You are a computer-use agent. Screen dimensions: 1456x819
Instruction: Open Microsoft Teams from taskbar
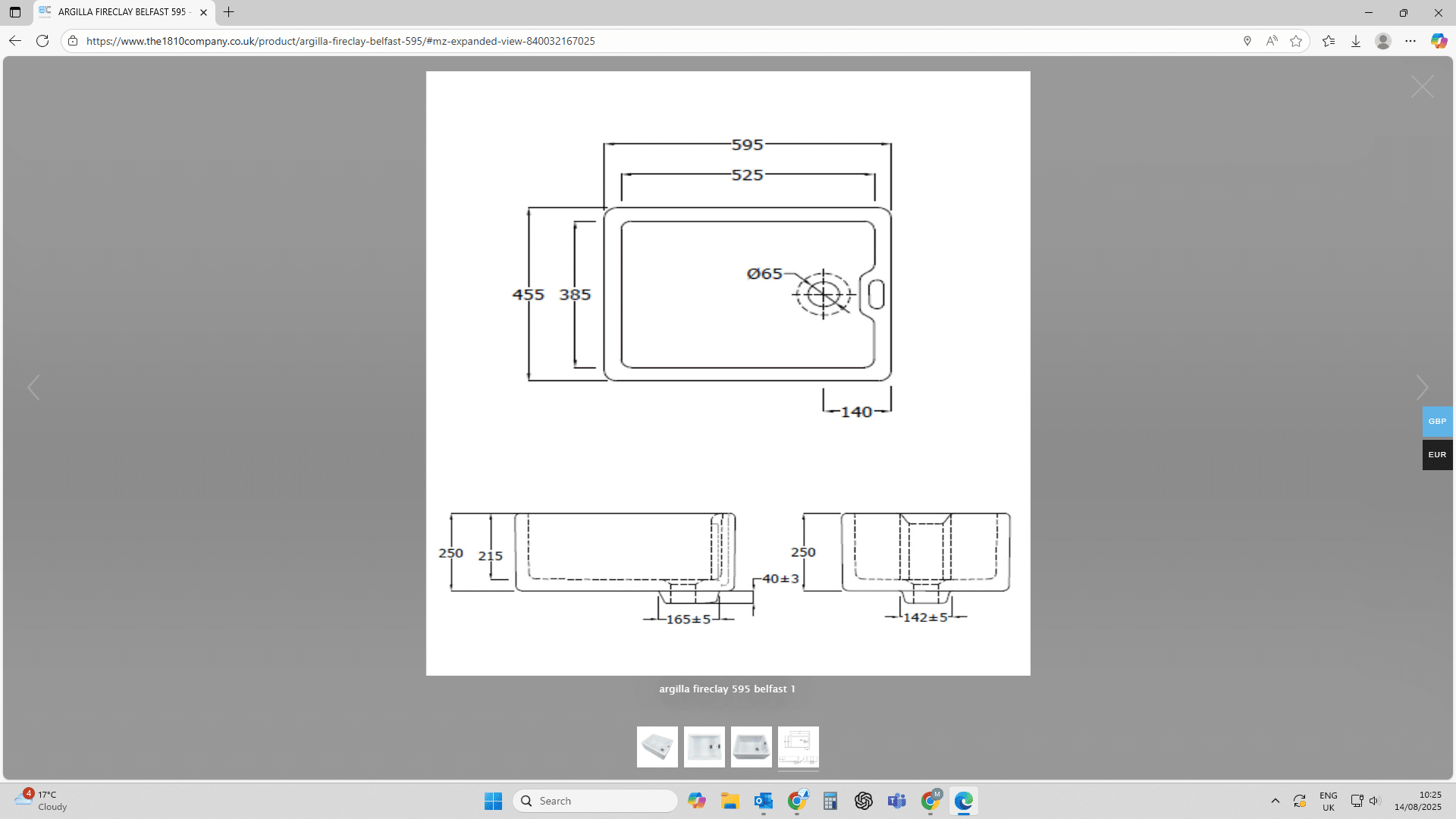coord(897,801)
